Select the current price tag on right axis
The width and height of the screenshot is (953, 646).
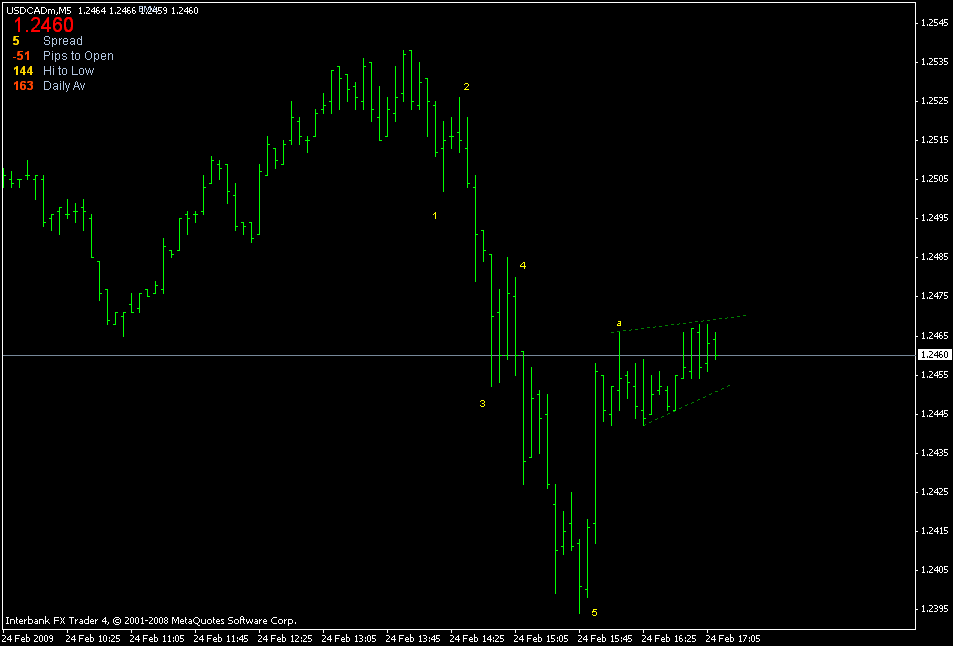pyautogui.click(x=935, y=354)
